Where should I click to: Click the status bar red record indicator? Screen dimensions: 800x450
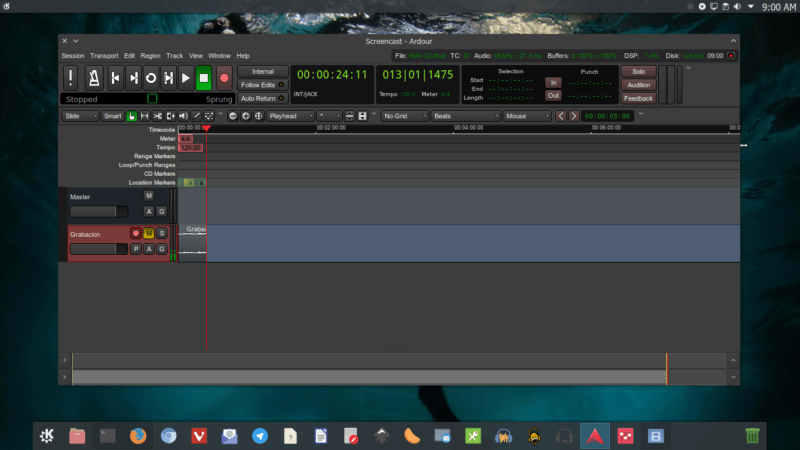731,56
